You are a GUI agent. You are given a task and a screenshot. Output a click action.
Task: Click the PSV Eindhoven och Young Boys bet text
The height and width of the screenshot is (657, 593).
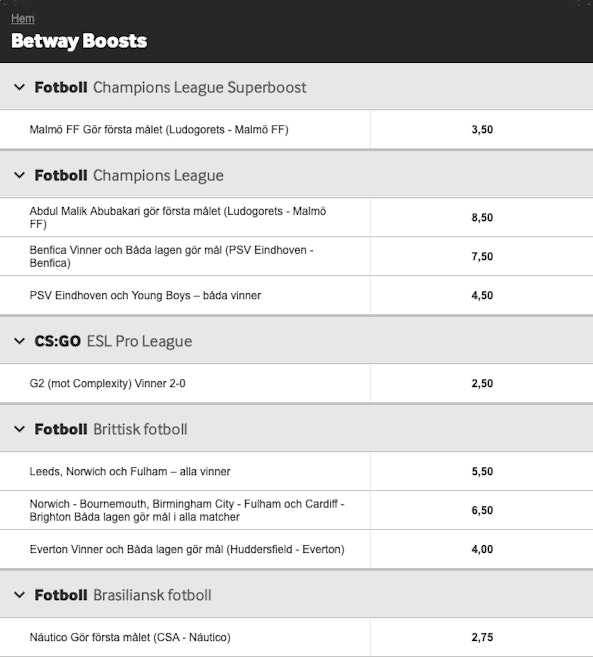(145, 295)
